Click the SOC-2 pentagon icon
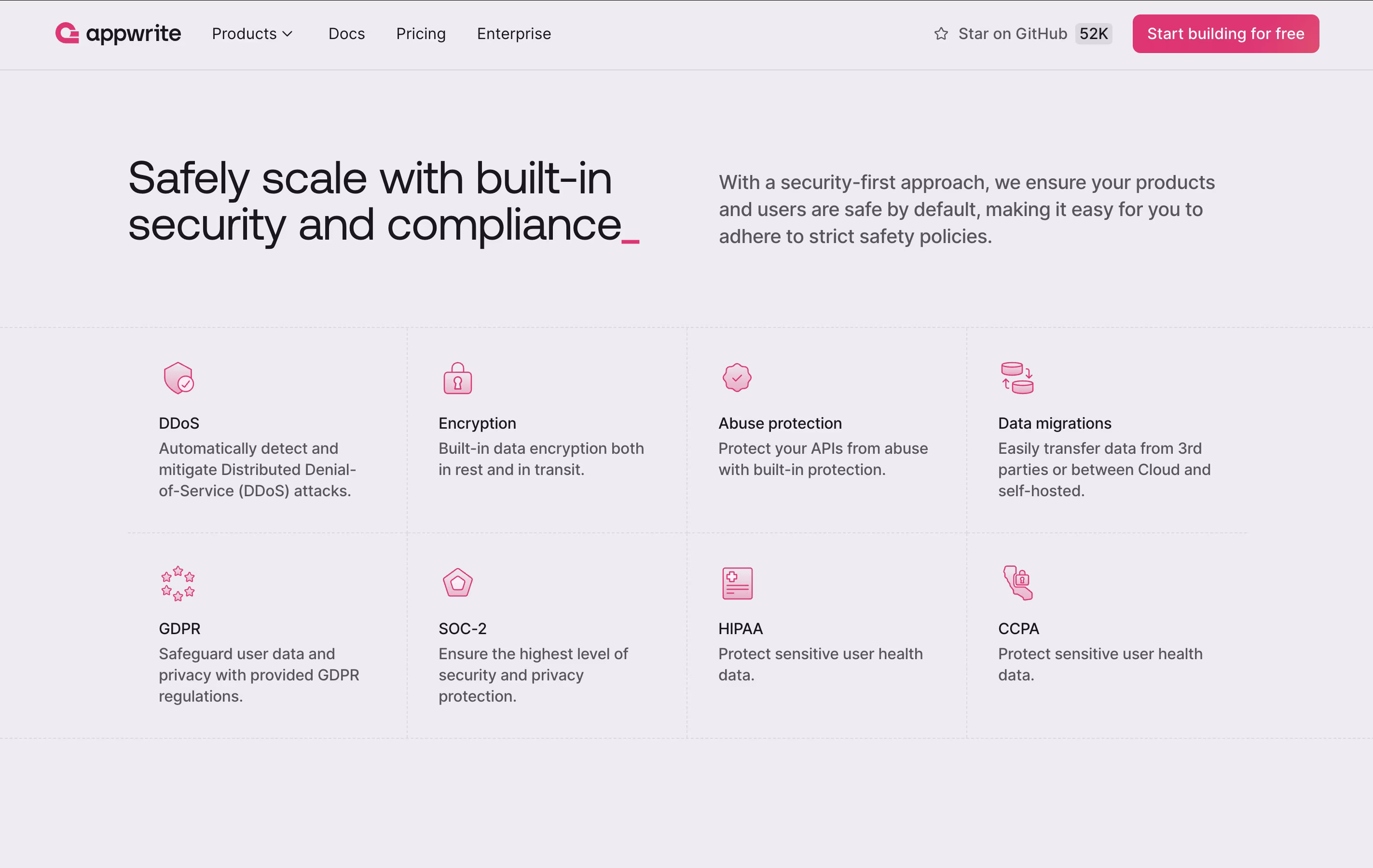 click(x=458, y=583)
